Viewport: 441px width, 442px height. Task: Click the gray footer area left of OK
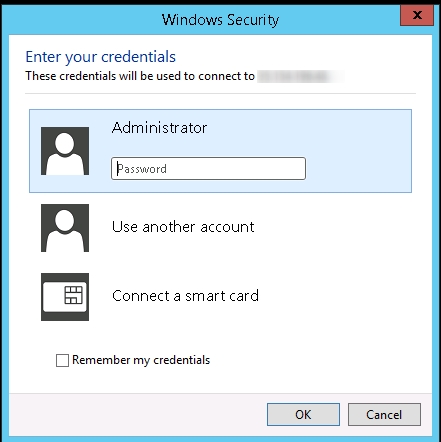point(137,415)
